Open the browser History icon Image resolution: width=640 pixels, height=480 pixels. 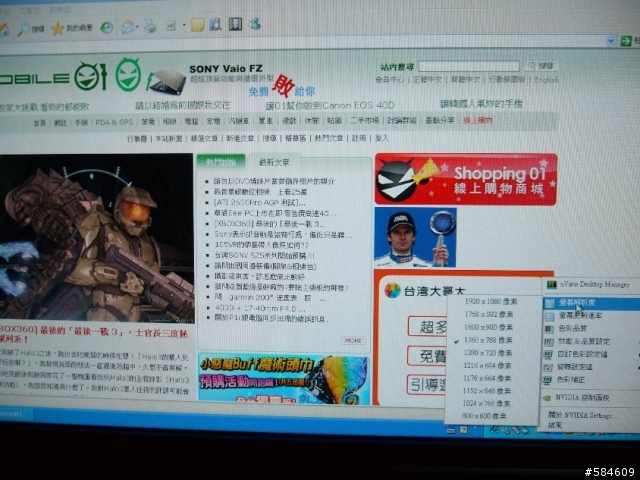(107, 27)
